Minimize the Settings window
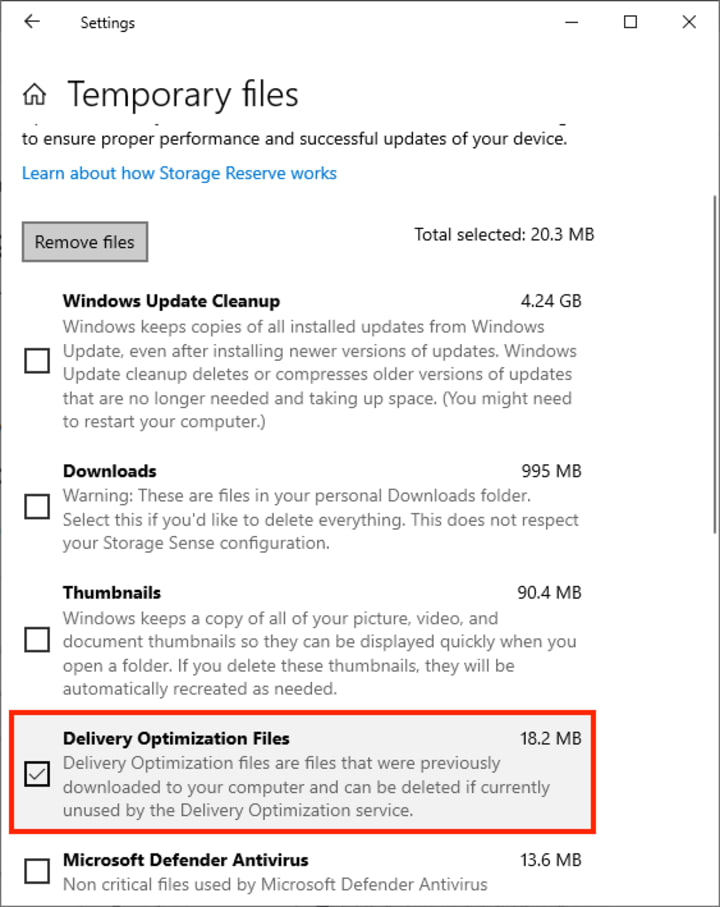The image size is (720, 907). [571, 22]
